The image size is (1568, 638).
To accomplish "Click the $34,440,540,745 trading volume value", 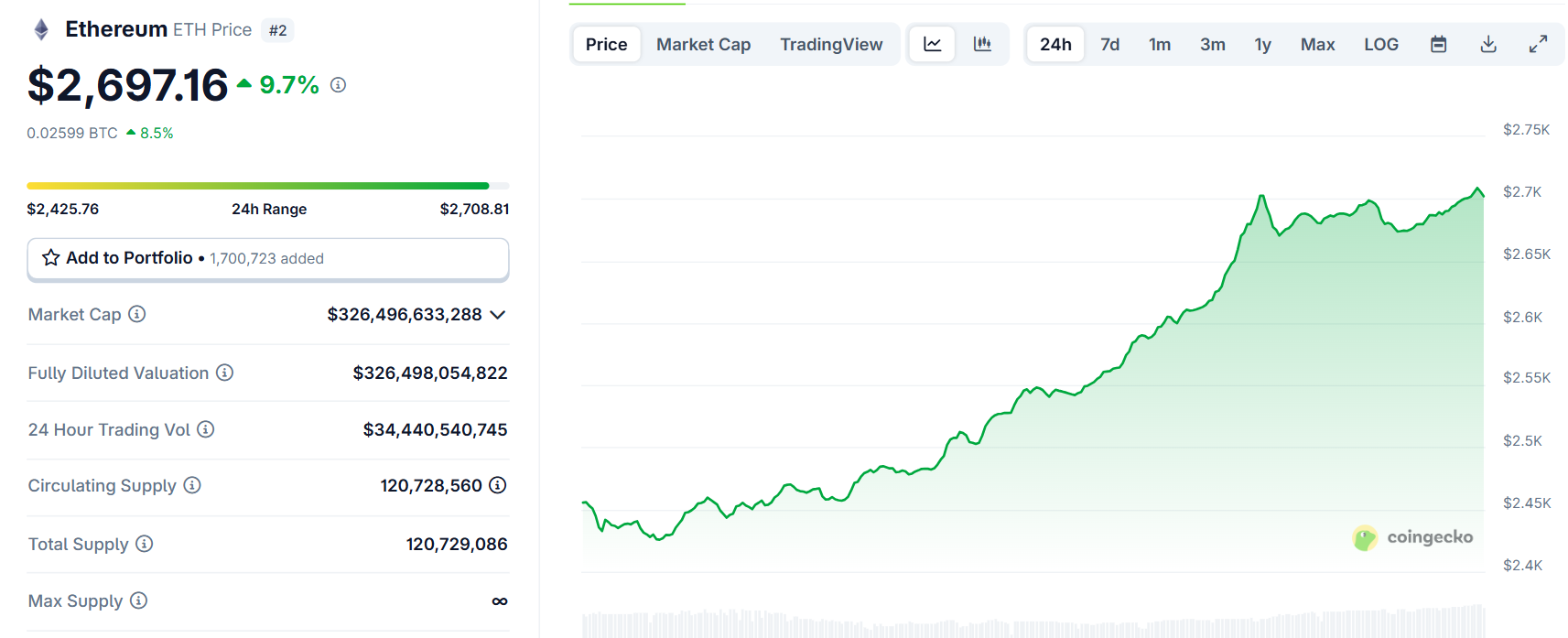I will pyautogui.click(x=435, y=429).
